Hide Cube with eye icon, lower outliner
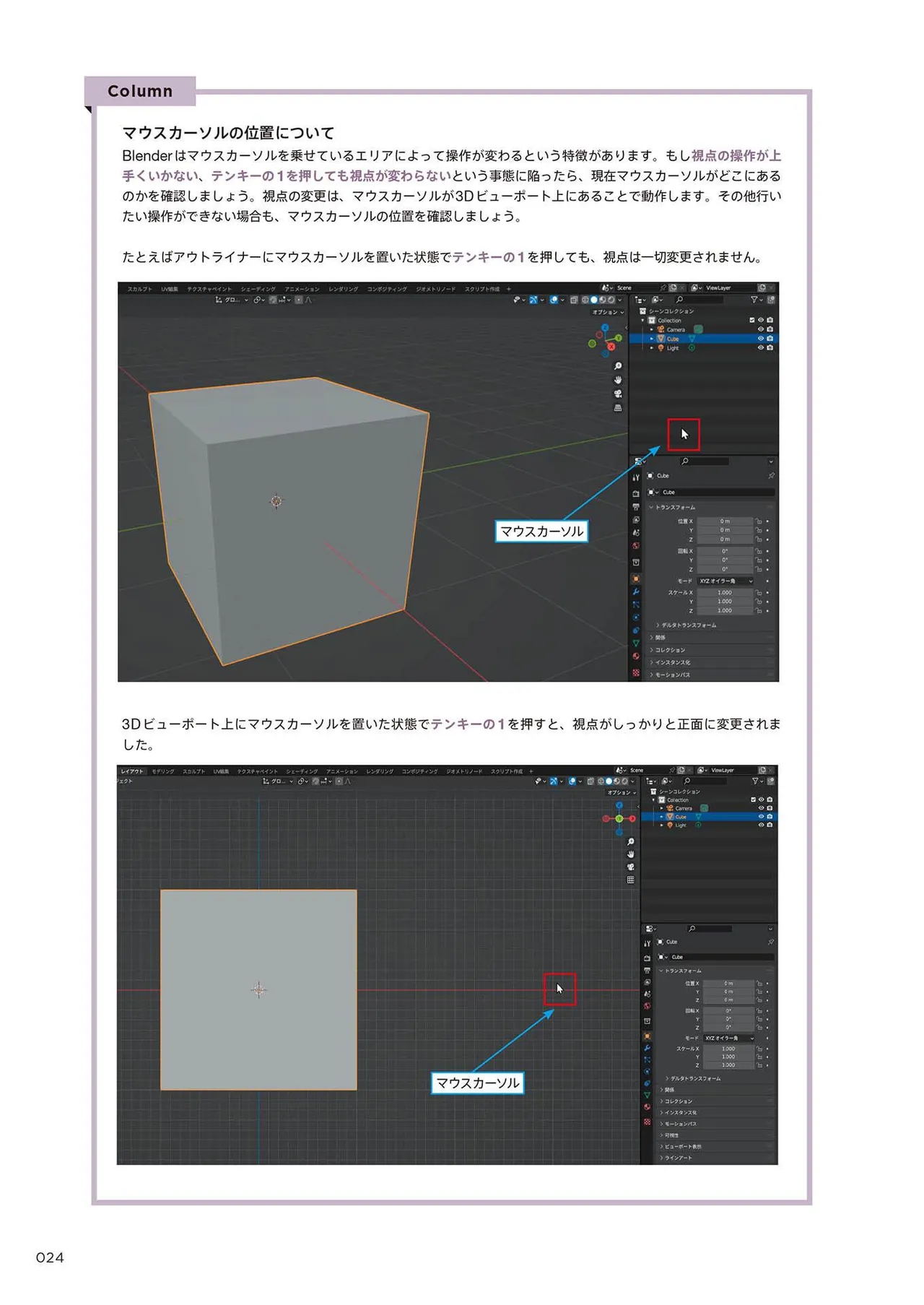 coord(761,816)
